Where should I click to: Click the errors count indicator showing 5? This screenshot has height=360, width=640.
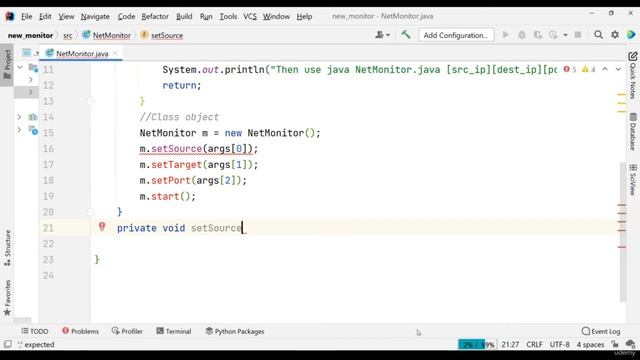(570, 69)
